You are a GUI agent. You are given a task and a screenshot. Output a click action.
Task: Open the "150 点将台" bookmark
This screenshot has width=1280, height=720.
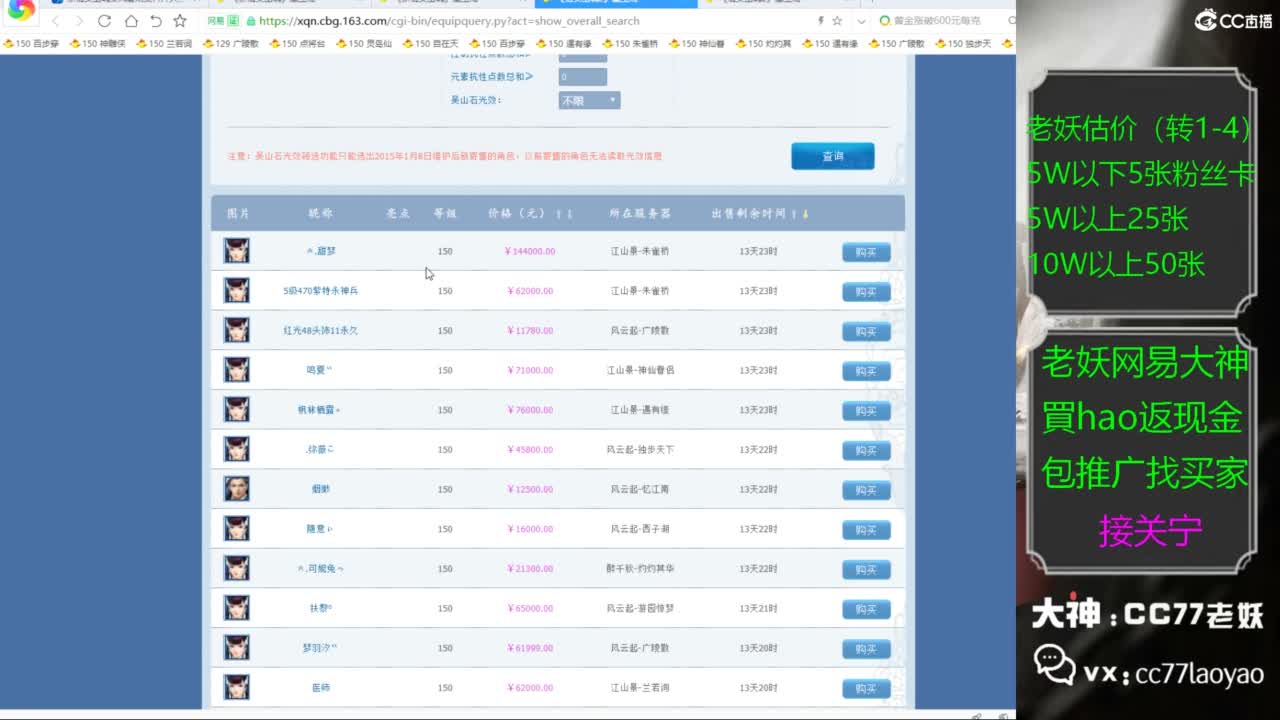click(297, 44)
